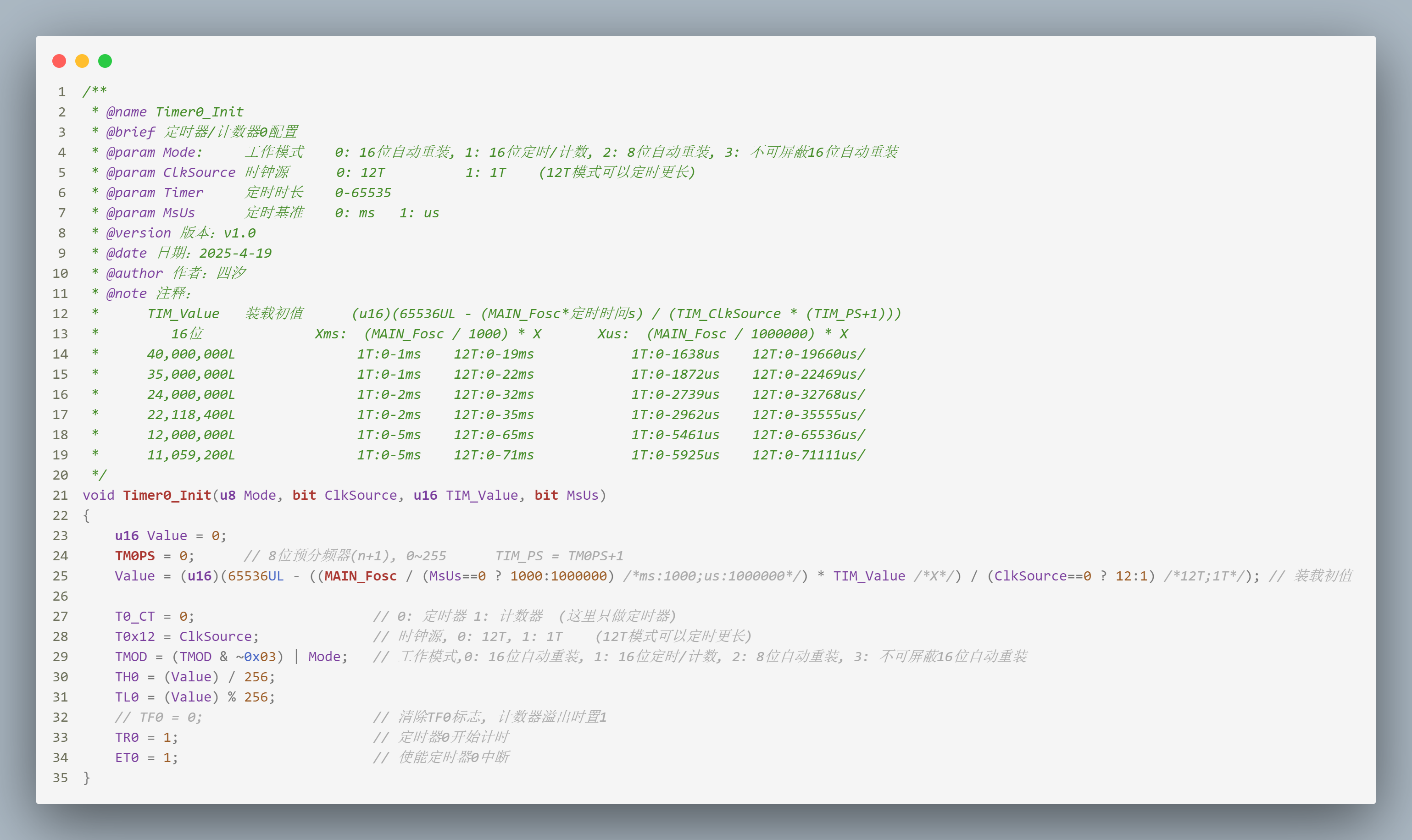Click 'ClkSource' parameter in function signature
Image resolution: width=1412 pixels, height=840 pixels.
click(x=361, y=495)
